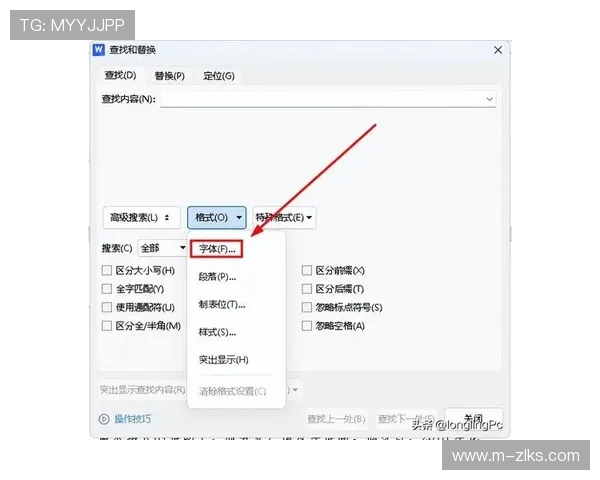
Task: Enable 全字匹配(Y) checkbox
Action: pos(107,289)
